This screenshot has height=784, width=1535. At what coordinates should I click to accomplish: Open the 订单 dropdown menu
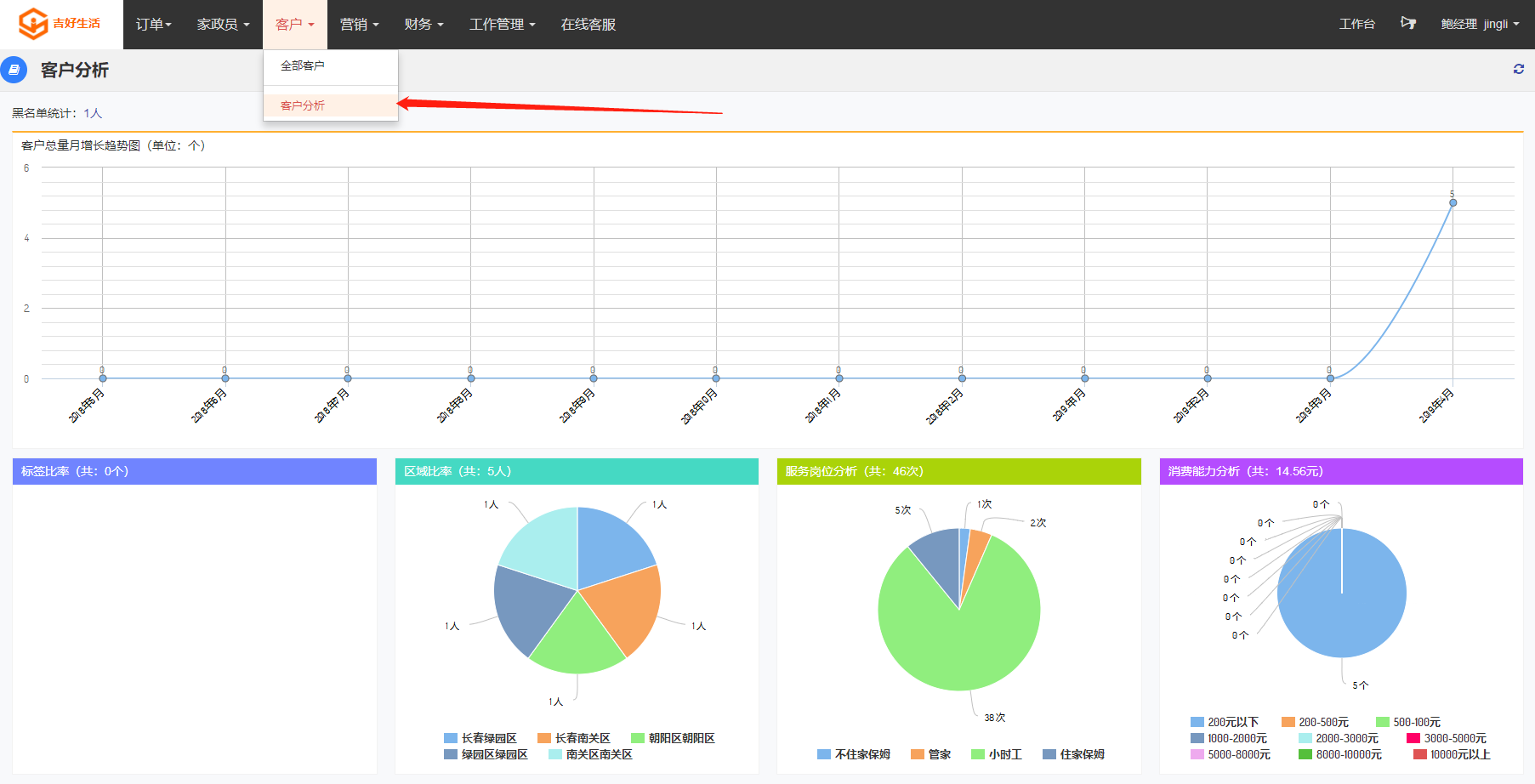tap(154, 25)
